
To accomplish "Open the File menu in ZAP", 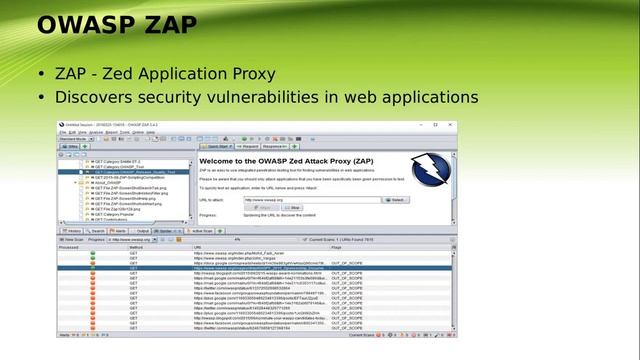I will pos(63,133).
